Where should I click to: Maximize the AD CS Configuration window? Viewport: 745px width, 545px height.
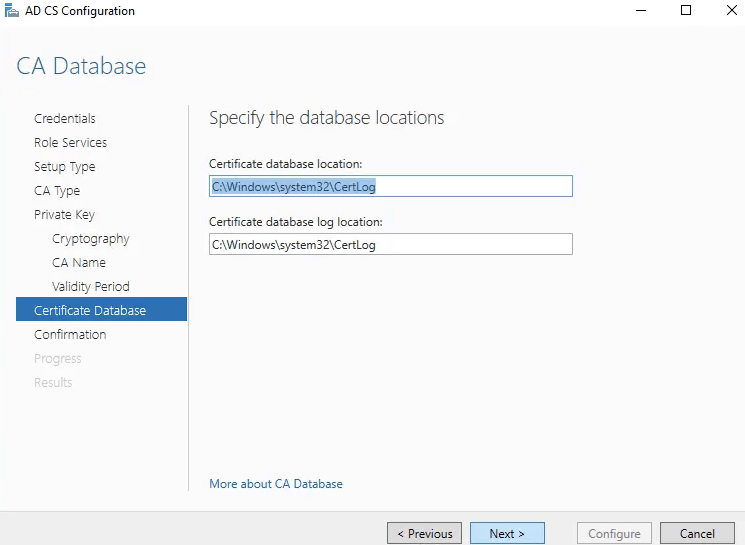tap(685, 11)
